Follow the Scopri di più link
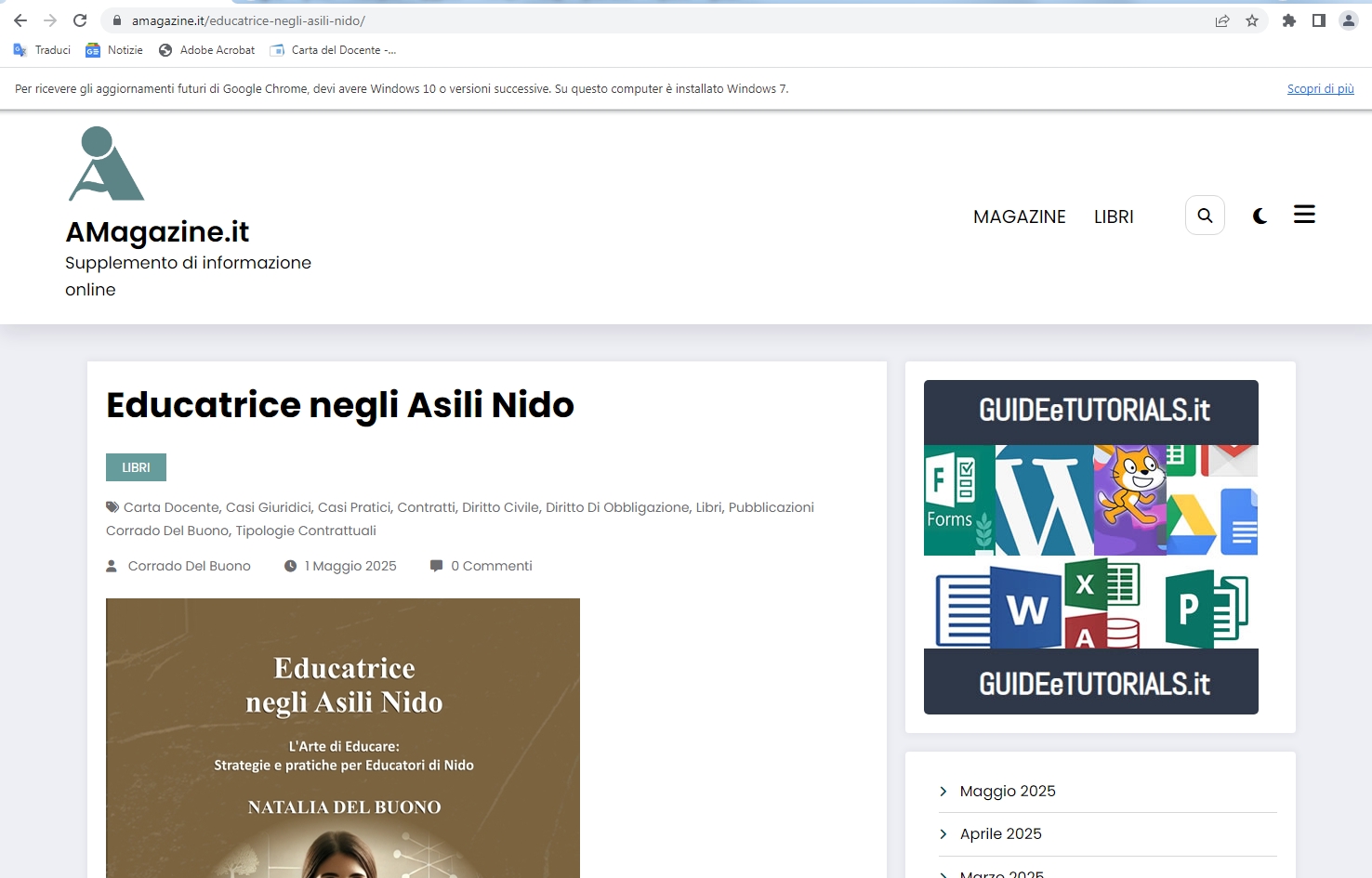The width and height of the screenshot is (1372, 878). point(1320,89)
